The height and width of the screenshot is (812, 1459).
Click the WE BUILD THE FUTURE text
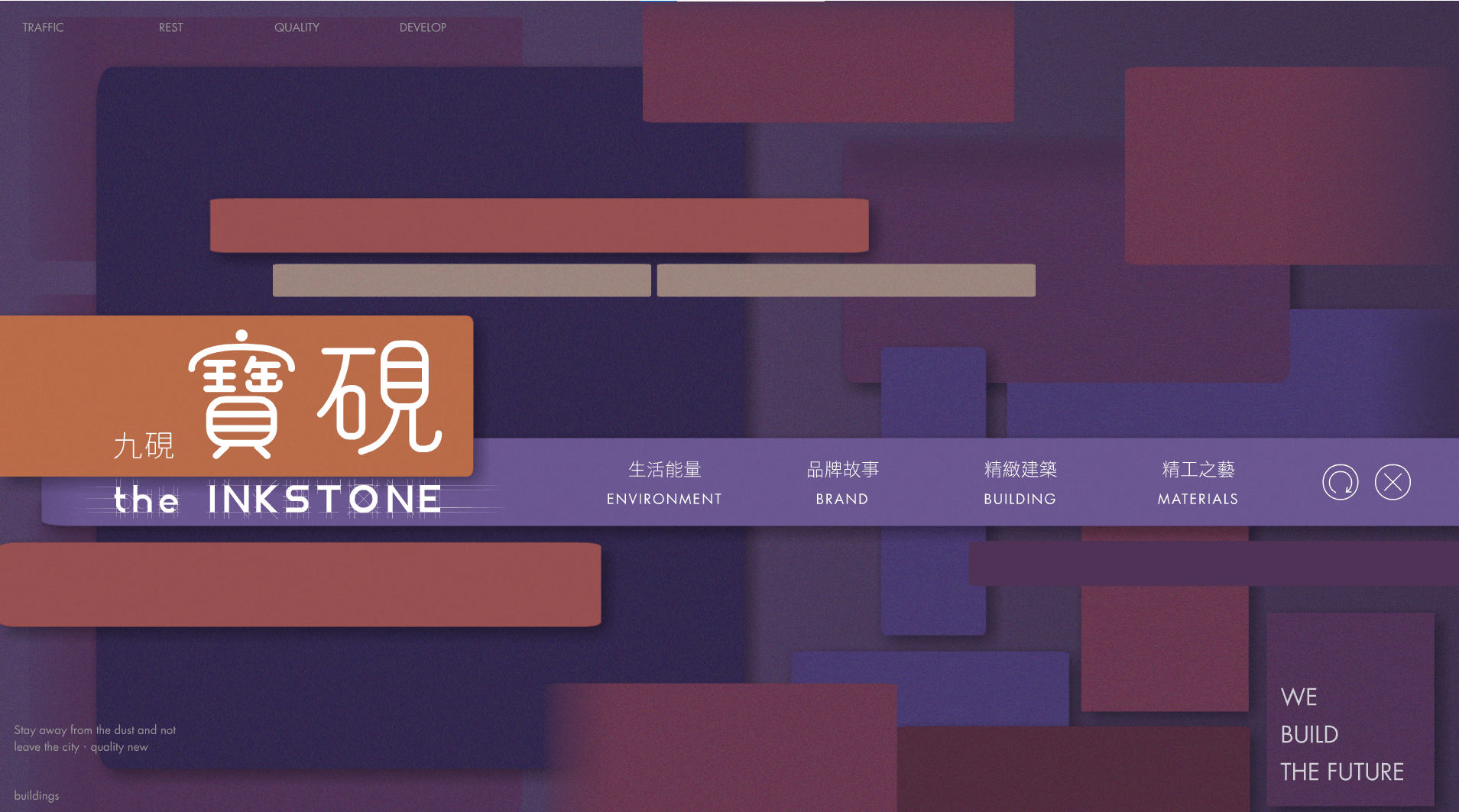(1342, 734)
